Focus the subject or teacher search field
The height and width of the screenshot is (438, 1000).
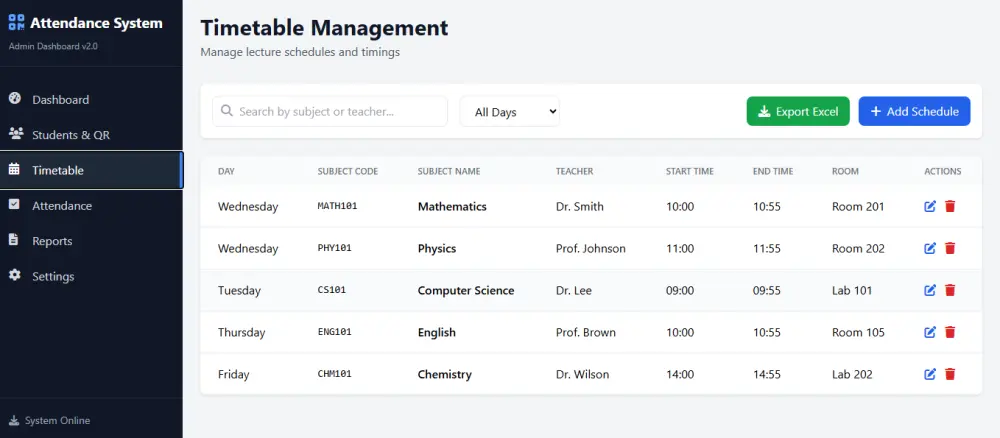pyautogui.click(x=330, y=112)
